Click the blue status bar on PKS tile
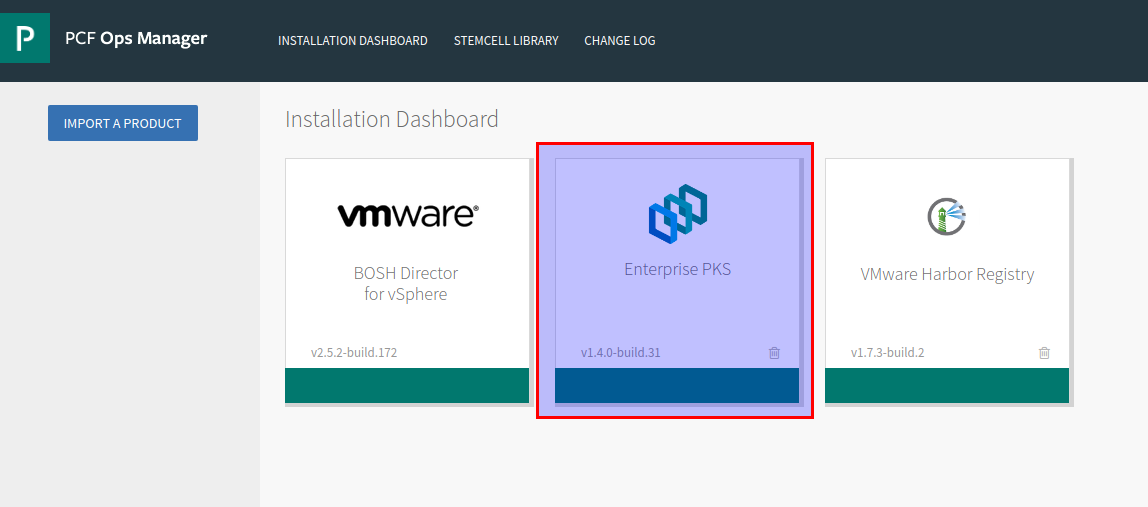1148x507 pixels. pos(677,385)
